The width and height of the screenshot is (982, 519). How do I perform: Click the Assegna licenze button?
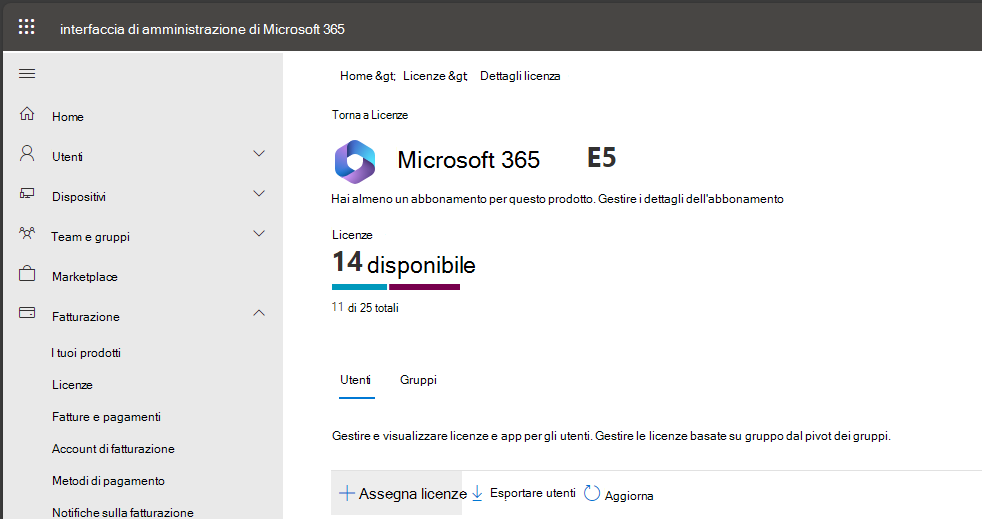(396, 493)
